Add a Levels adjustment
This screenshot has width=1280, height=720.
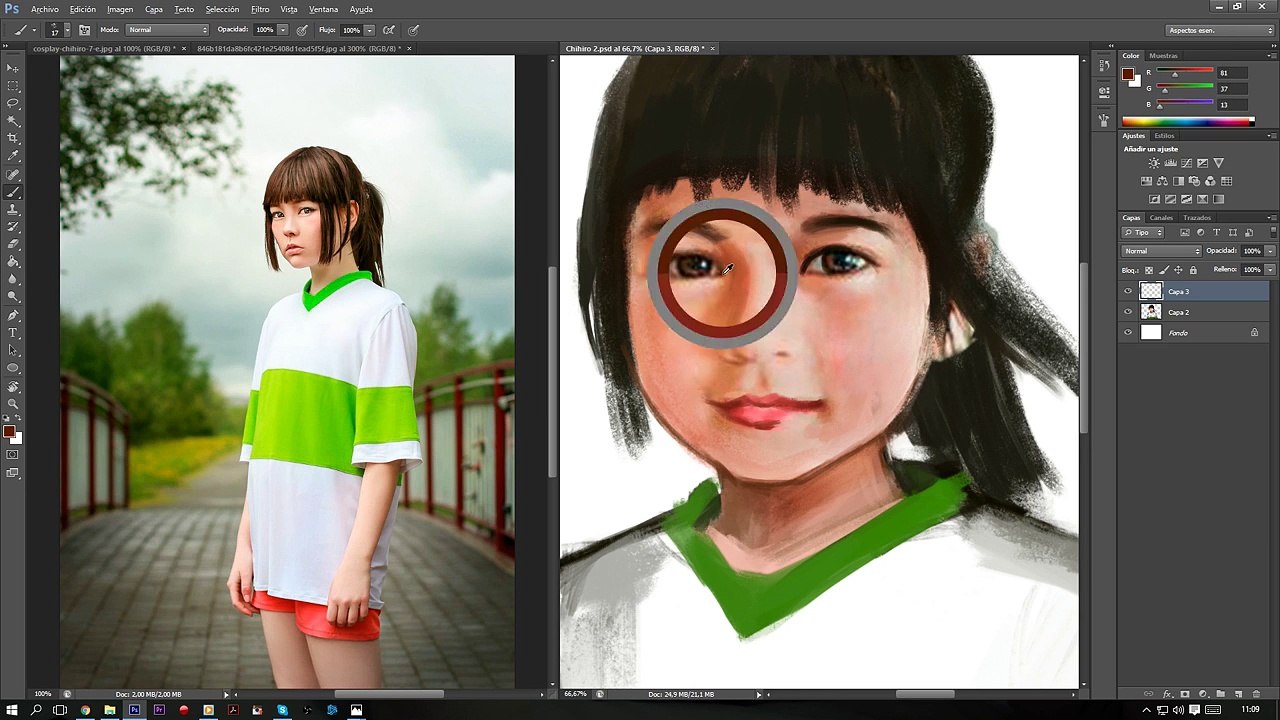pyautogui.click(x=1170, y=163)
